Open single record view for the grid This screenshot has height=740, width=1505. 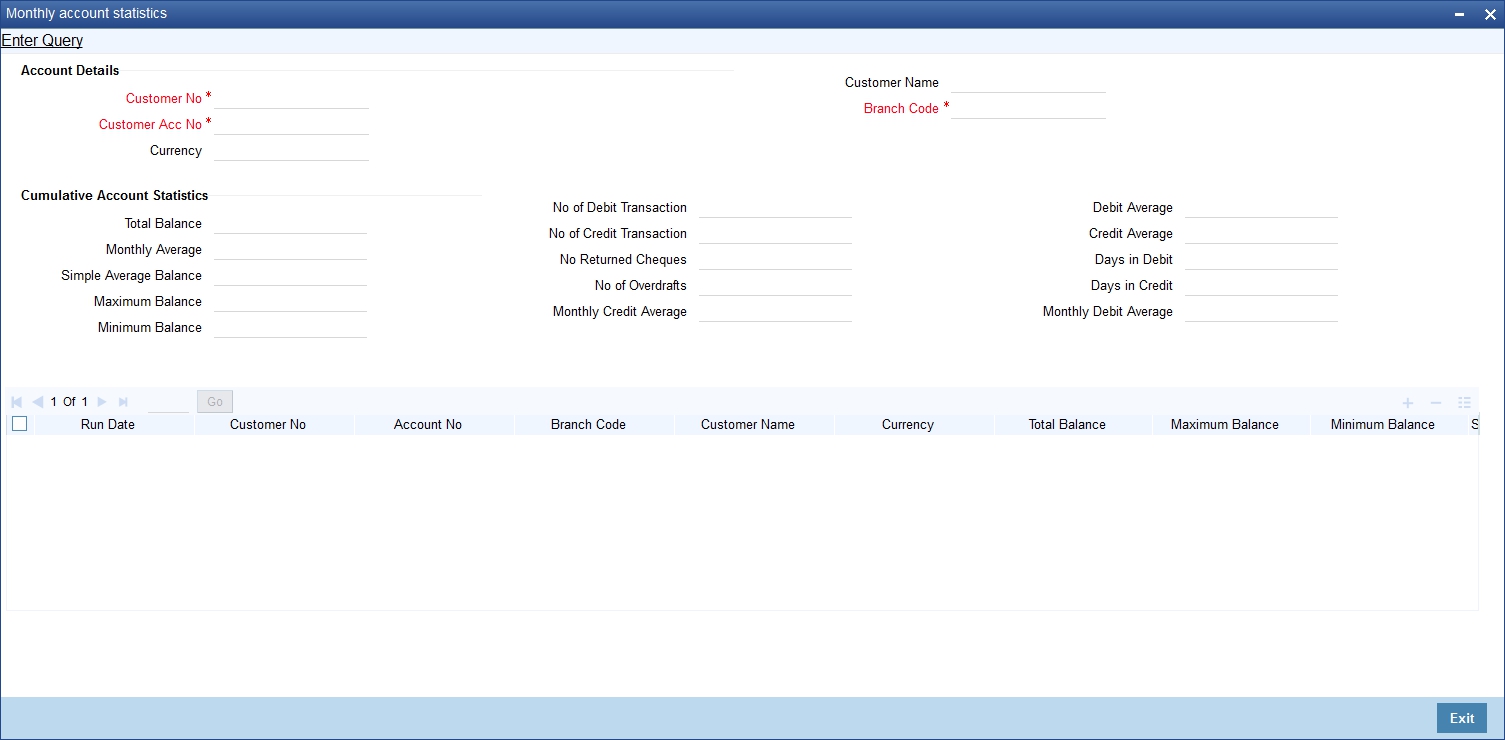tap(1464, 402)
